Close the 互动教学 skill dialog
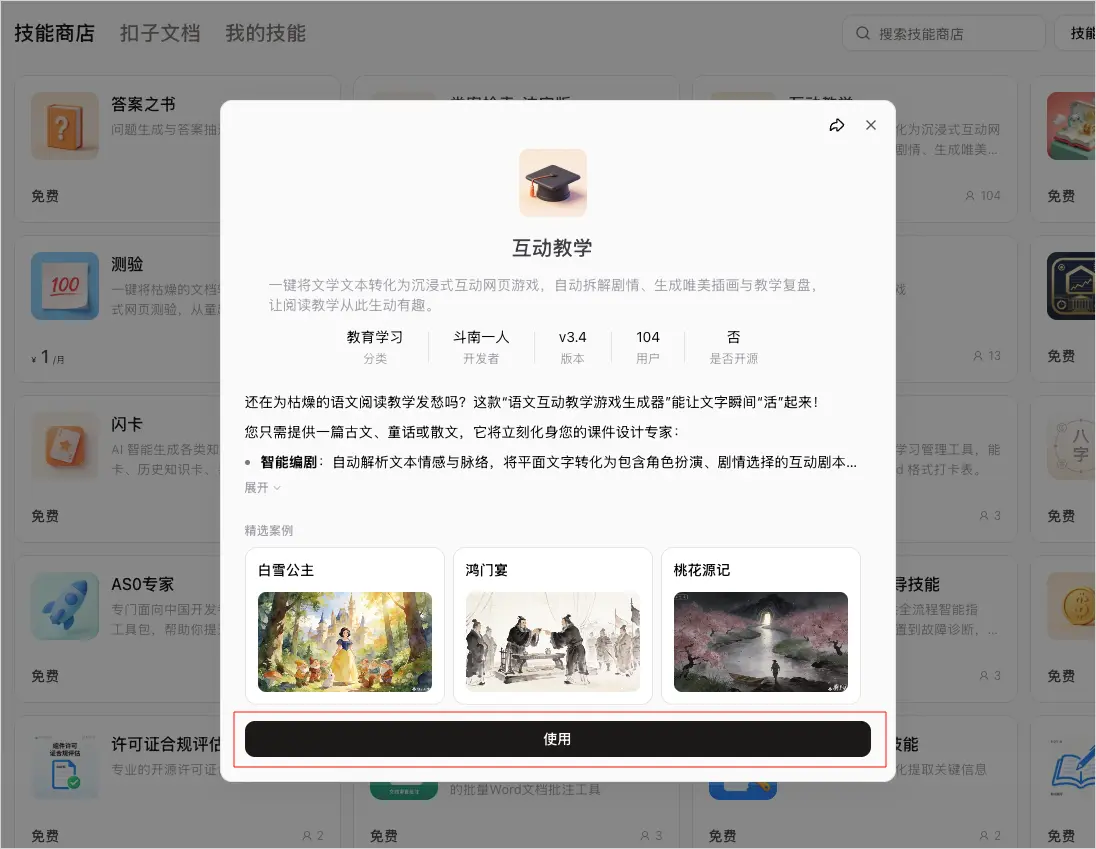1096x849 pixels. [871, 125]
